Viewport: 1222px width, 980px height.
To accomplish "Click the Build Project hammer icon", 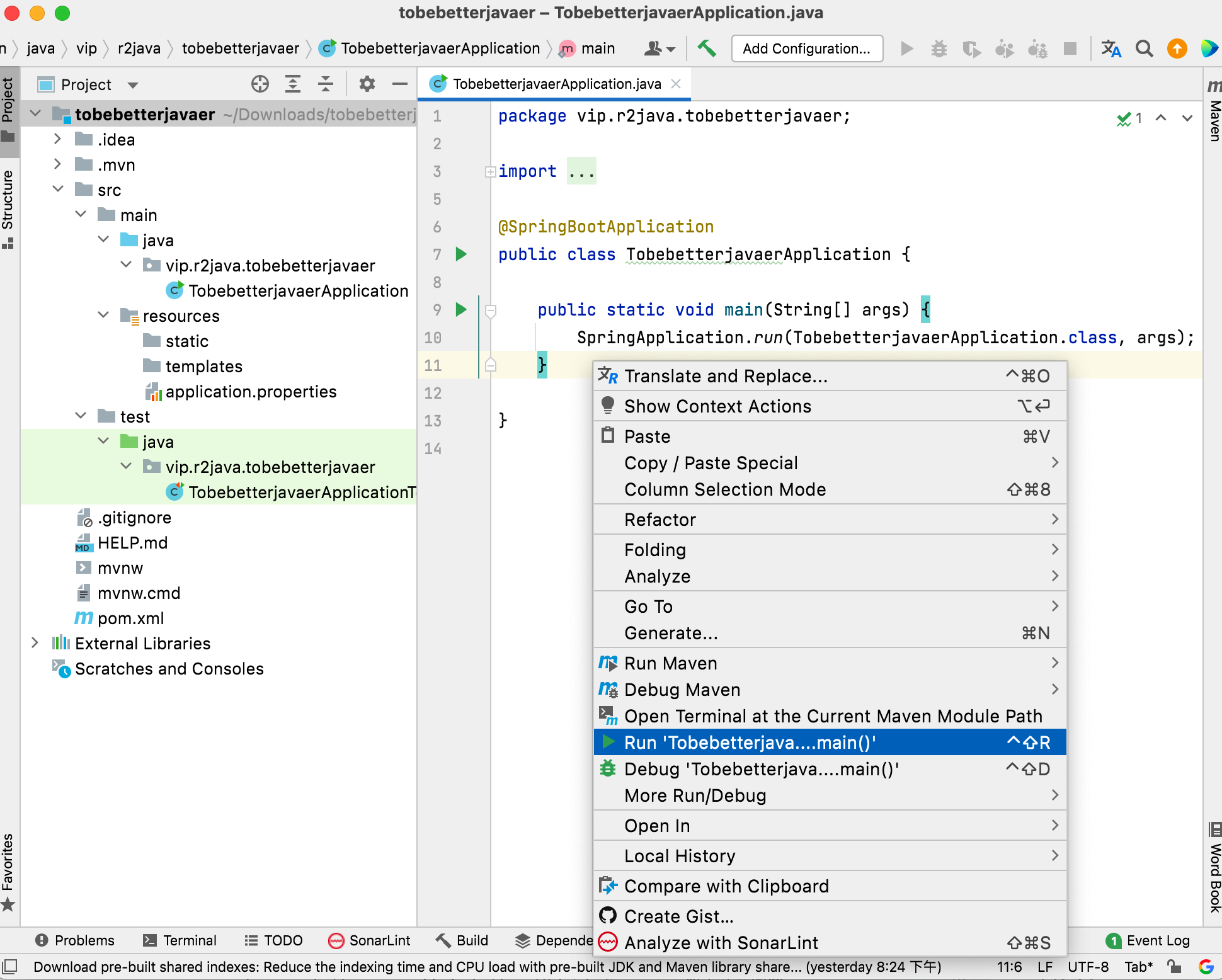I will (706, 48).
